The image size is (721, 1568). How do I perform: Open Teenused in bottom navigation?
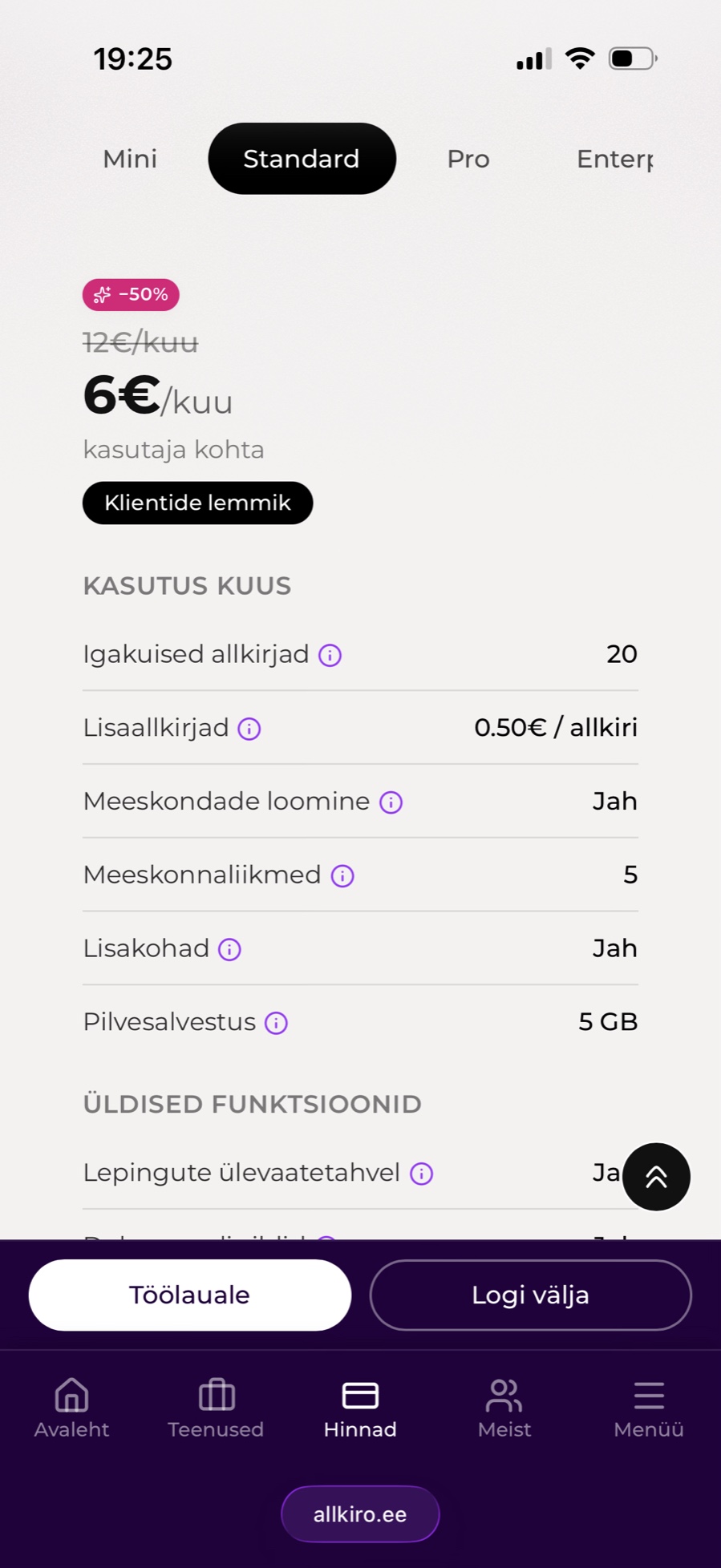216,1408
